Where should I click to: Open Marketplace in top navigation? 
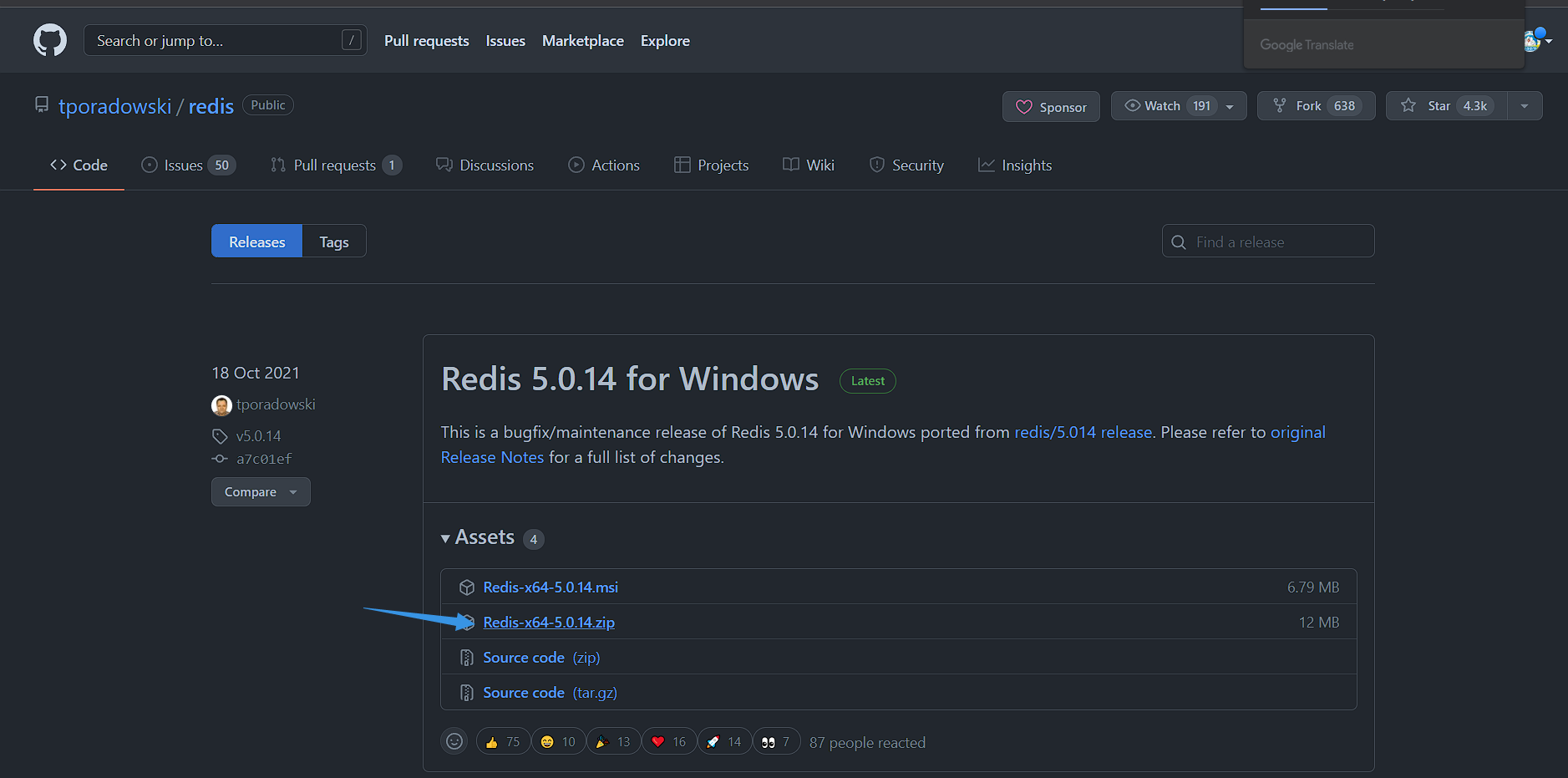click(583, 40)
